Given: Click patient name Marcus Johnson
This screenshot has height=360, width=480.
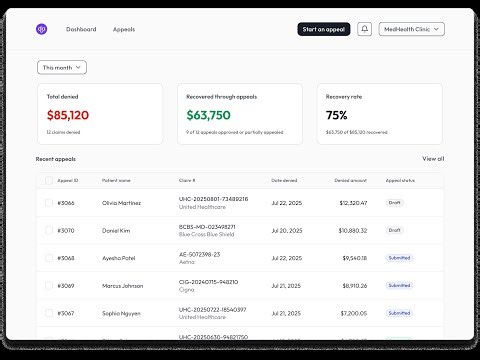Looking at the screenshot, I should pos(122,286).
